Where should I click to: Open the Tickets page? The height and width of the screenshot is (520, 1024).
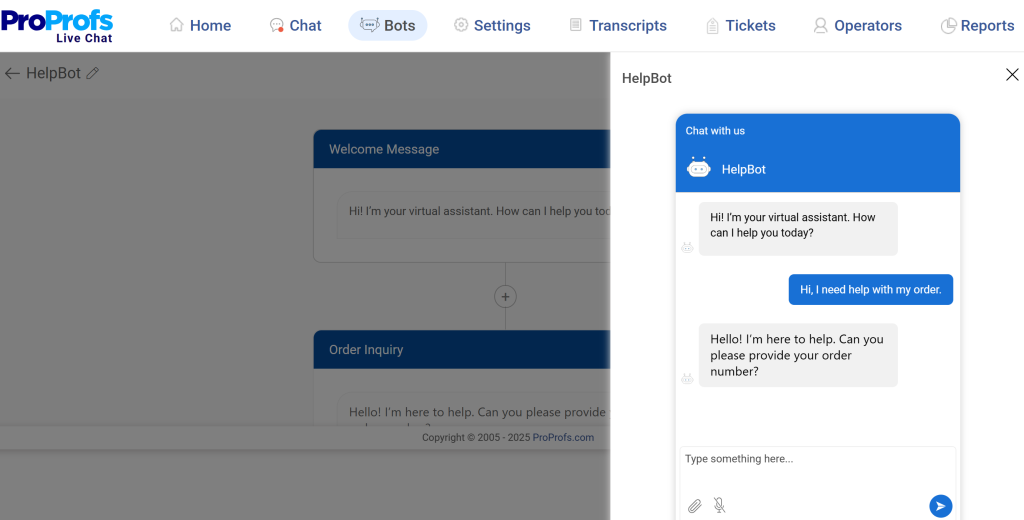point(740,26)
